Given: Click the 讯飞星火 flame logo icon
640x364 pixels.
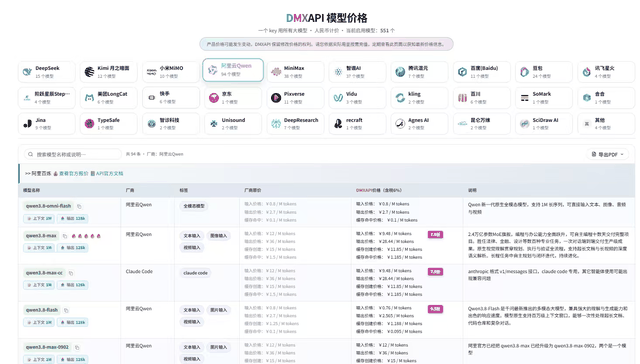Looking at the screenshot, I should click(587, 72).
